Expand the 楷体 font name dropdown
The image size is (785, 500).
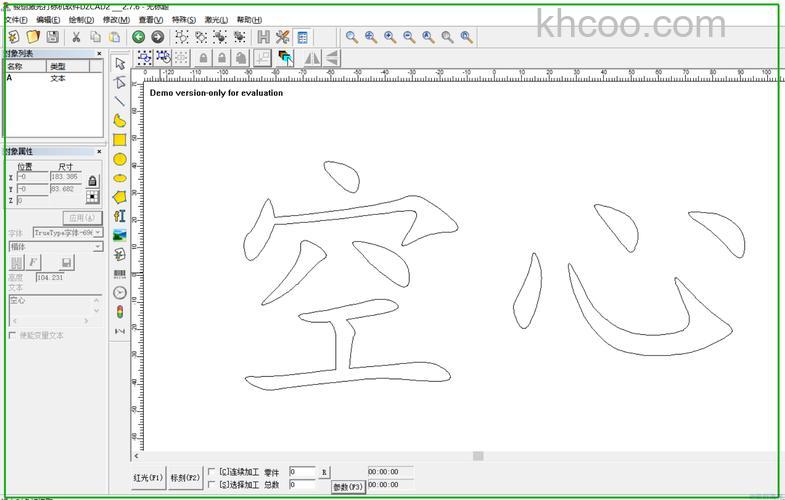[55, 246]
